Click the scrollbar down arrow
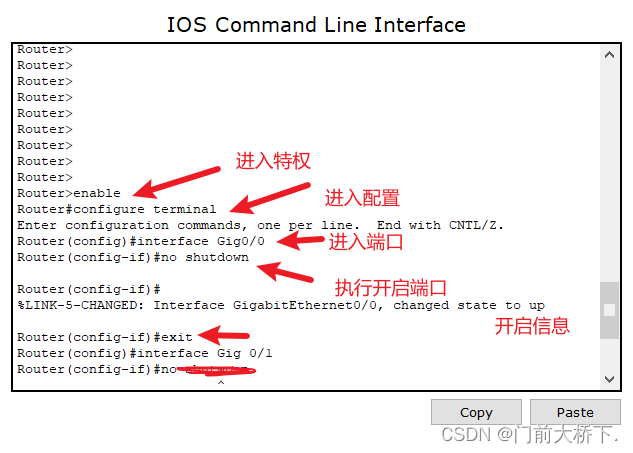Image resolution: width=633 pixels, height=453 pixels. pyautogui.click(x=609, y=379)
